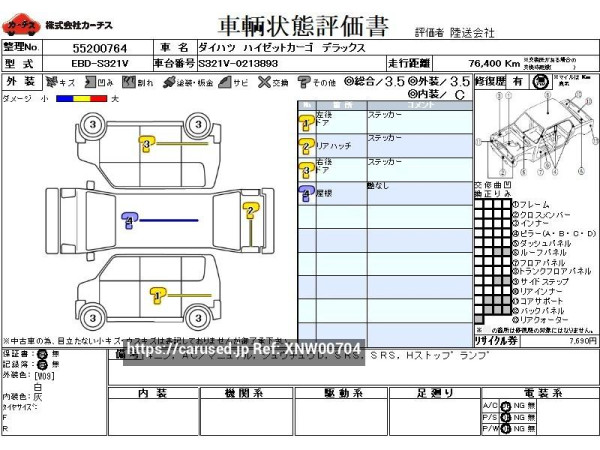Image resolution: width=600 pixels, height=450 pixels.
Task: Click the キズ scratch legend icon
Action: click(51, 82)
